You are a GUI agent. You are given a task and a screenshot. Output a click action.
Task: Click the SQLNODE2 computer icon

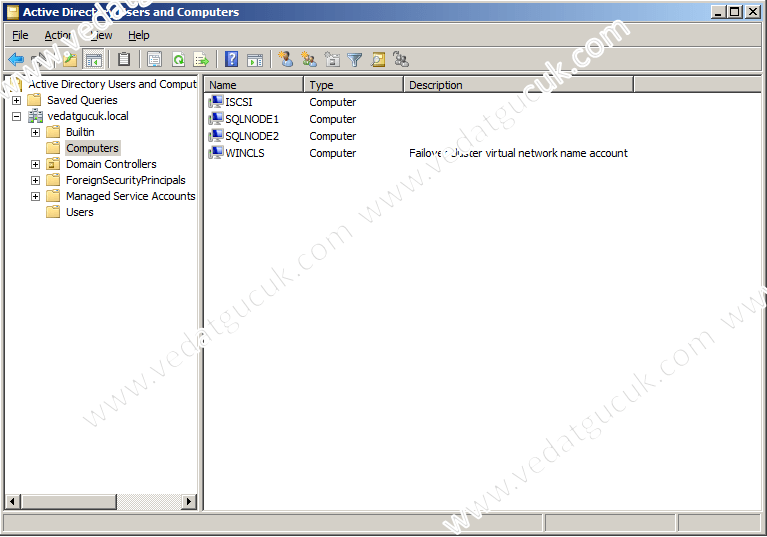click(x=216, y=136)
